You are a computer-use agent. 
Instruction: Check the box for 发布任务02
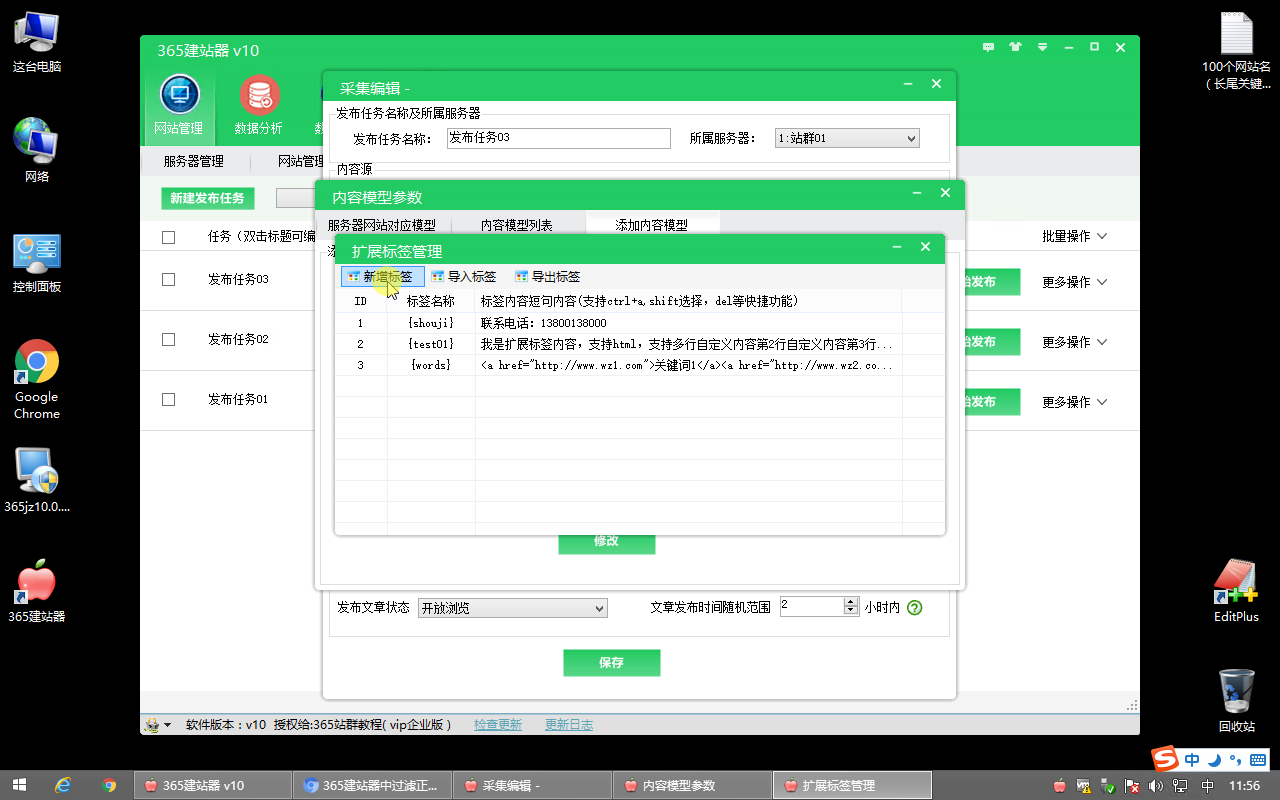click(168, 340)
